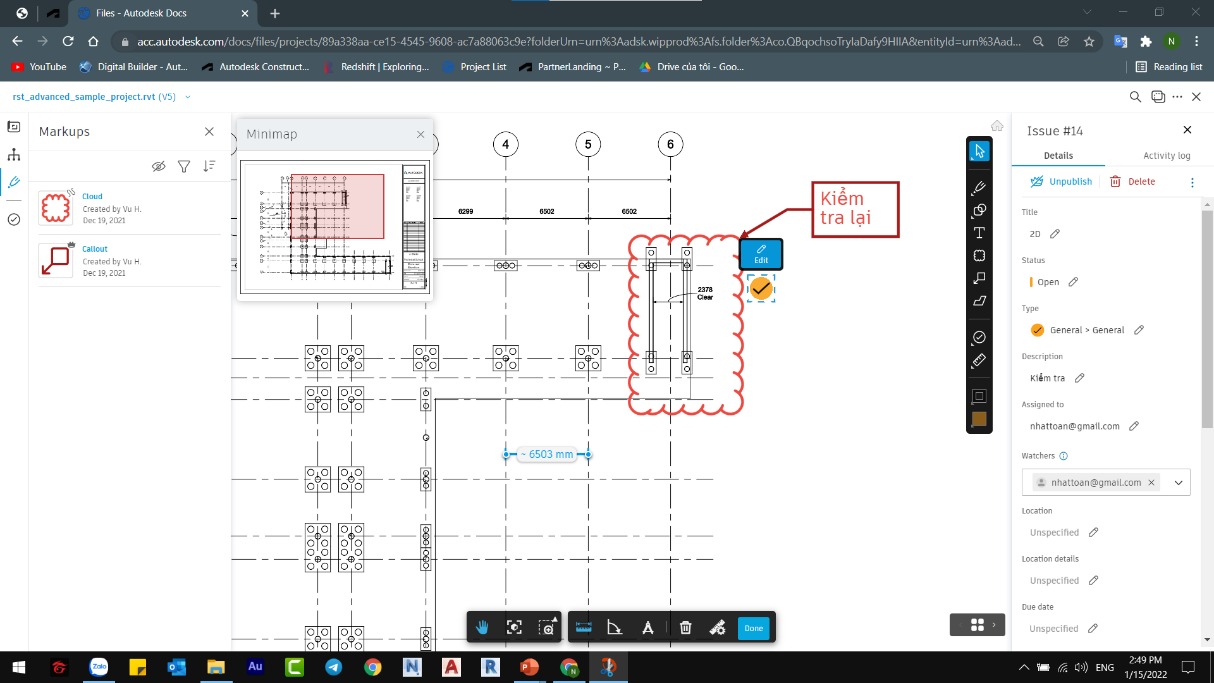Image resolution: width=1214 pixels, height=683 pixels.
Task: Pick the brown color swatch in markup toolbar
Action: coord(979,419)
